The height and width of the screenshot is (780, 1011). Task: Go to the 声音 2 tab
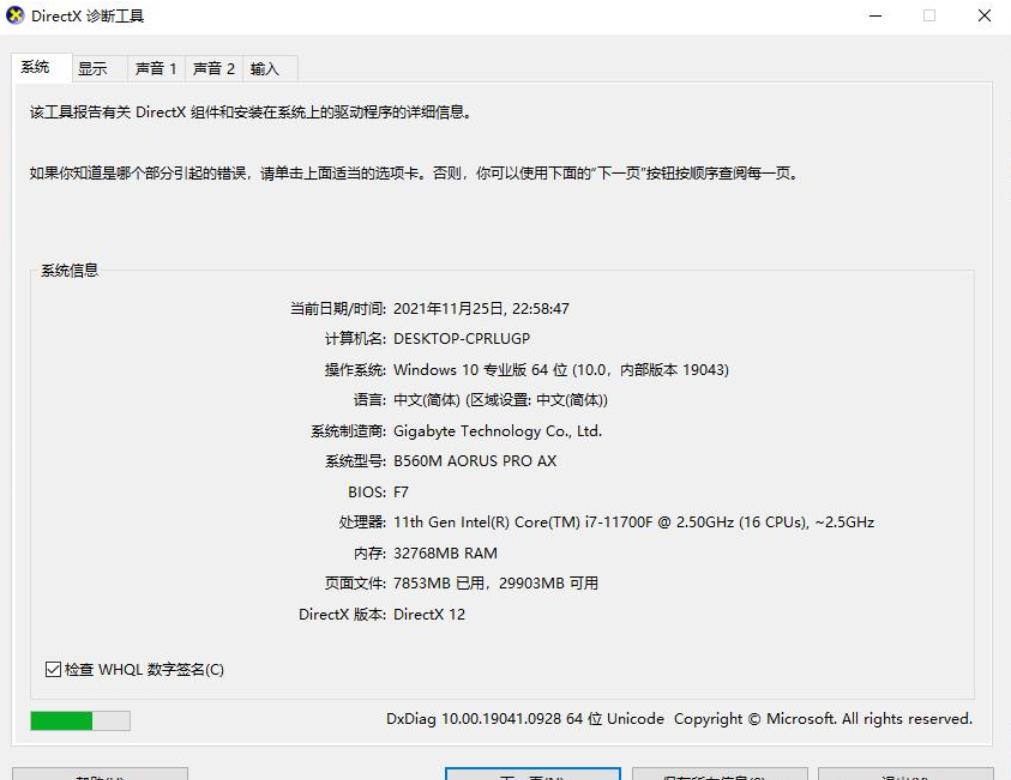point(214,69)
